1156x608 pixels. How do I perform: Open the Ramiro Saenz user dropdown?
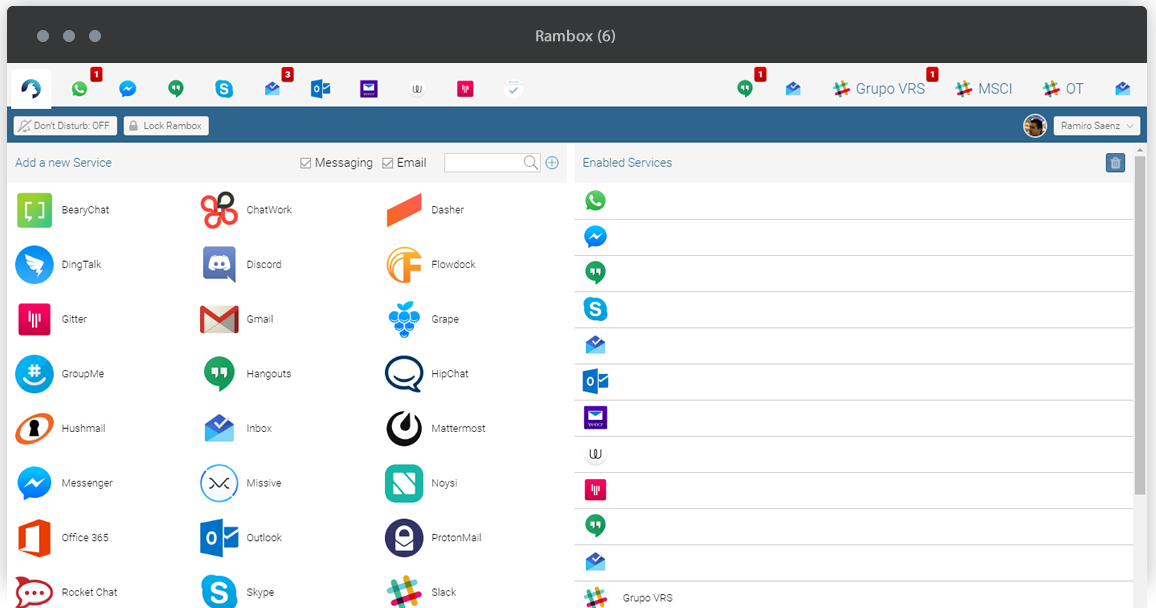pyautogui.click(x=1096, y=126)
